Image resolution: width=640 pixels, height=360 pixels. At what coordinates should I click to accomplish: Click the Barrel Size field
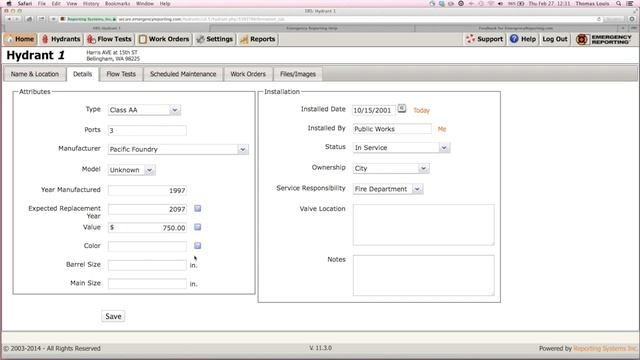pos(147,265)
